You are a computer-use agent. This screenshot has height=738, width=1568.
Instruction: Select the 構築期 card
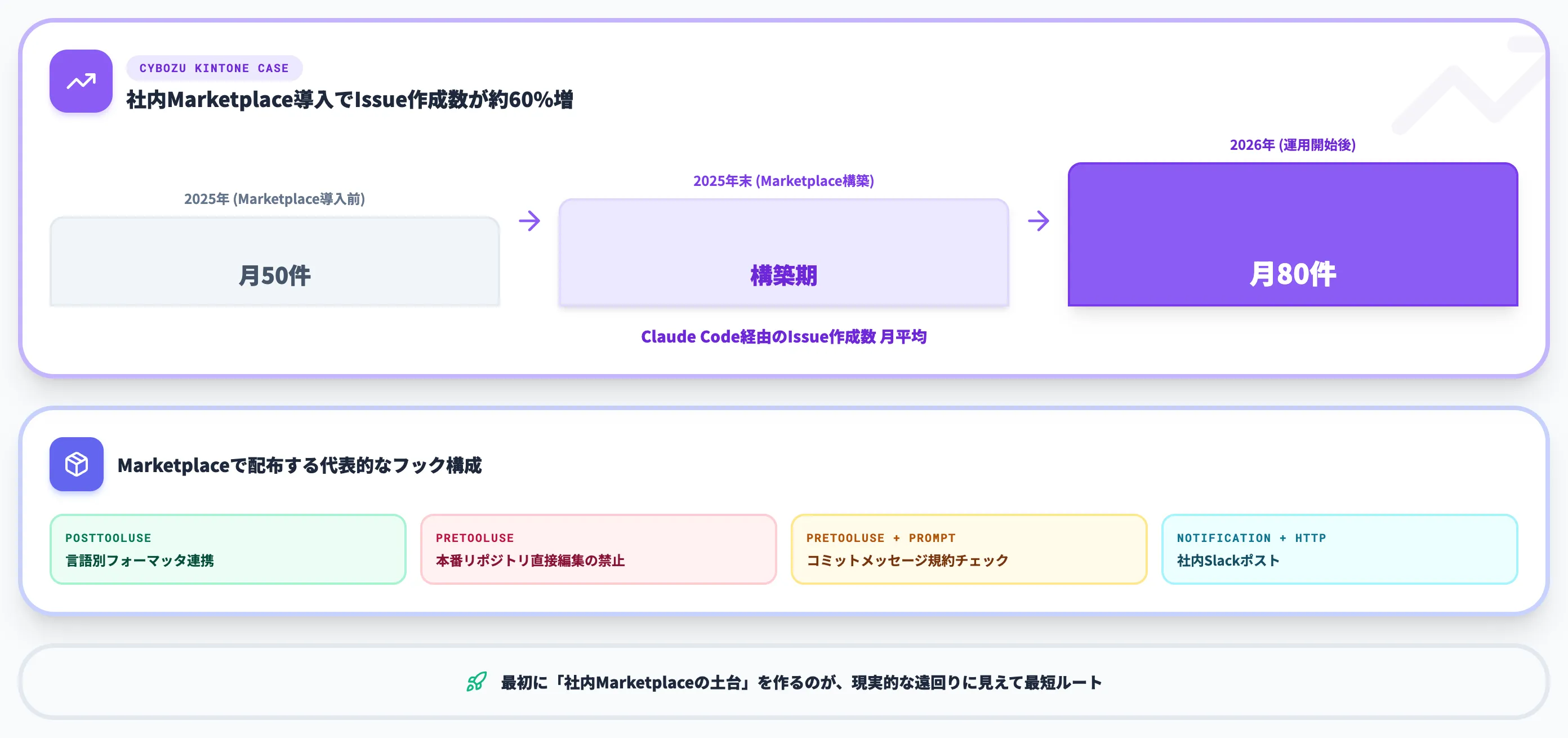784,252
